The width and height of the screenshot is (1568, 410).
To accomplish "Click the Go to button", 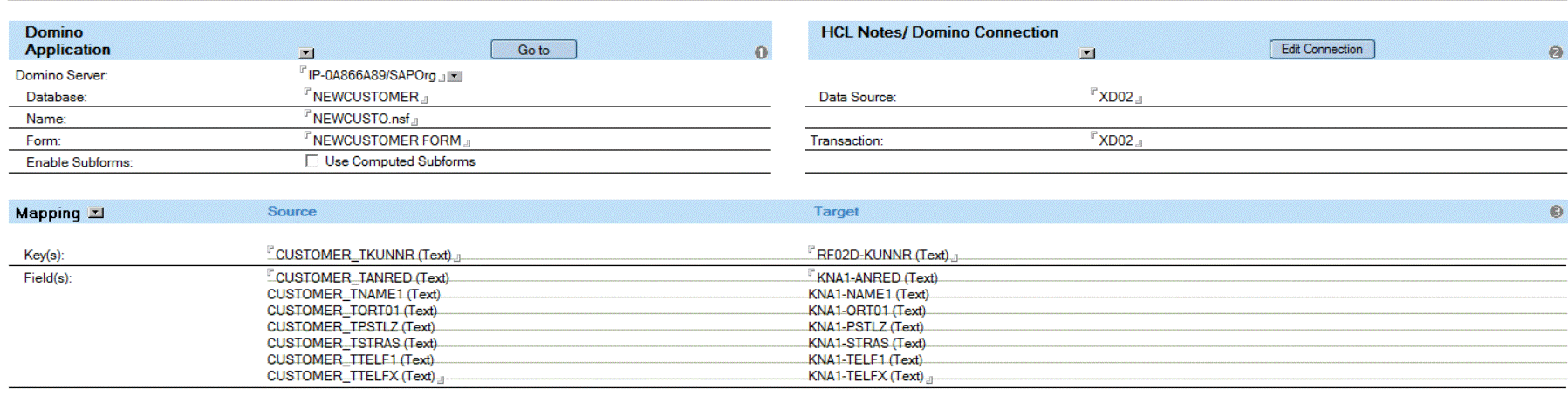I will [533, 50].
